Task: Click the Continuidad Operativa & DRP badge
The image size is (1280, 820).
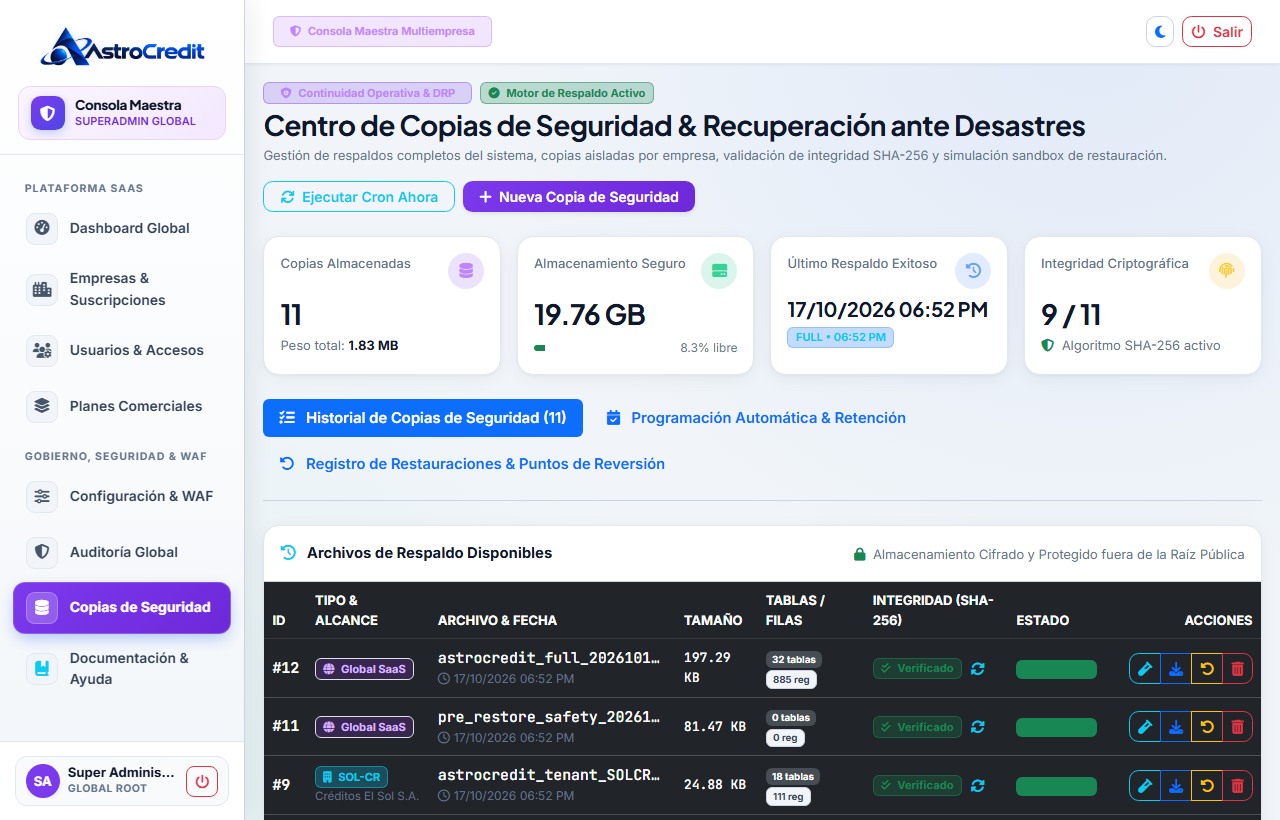Action: [x=367, y=93]
